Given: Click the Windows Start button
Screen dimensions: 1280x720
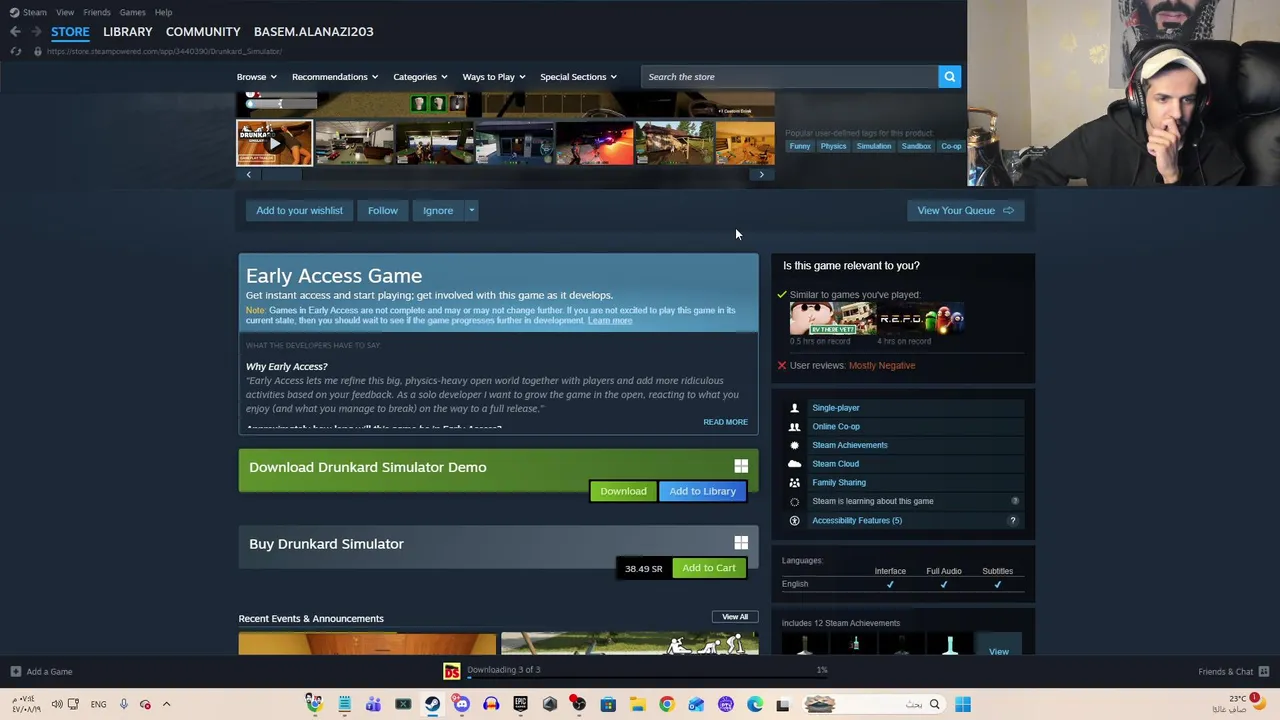Looking at the screenshot, I should 962,705.
